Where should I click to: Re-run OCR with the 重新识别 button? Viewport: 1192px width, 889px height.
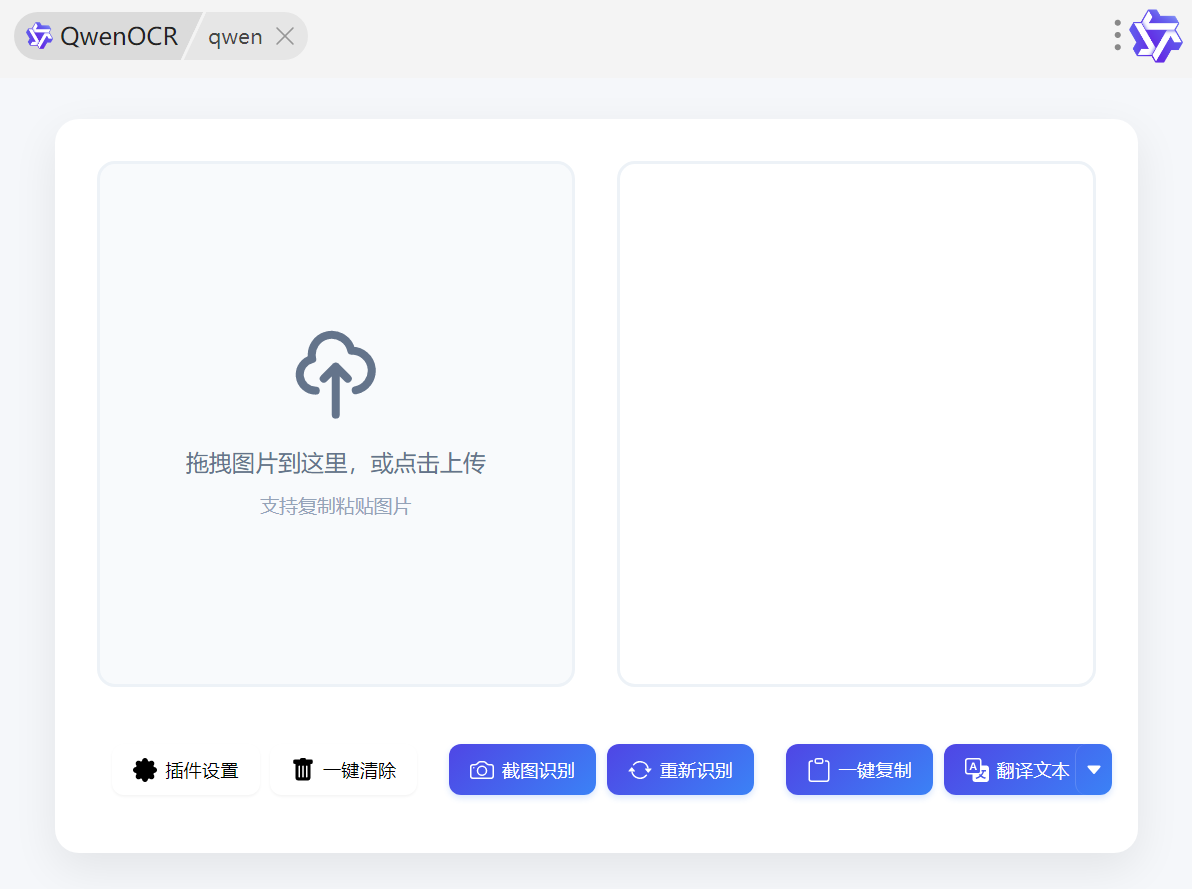tap(680, 770)
